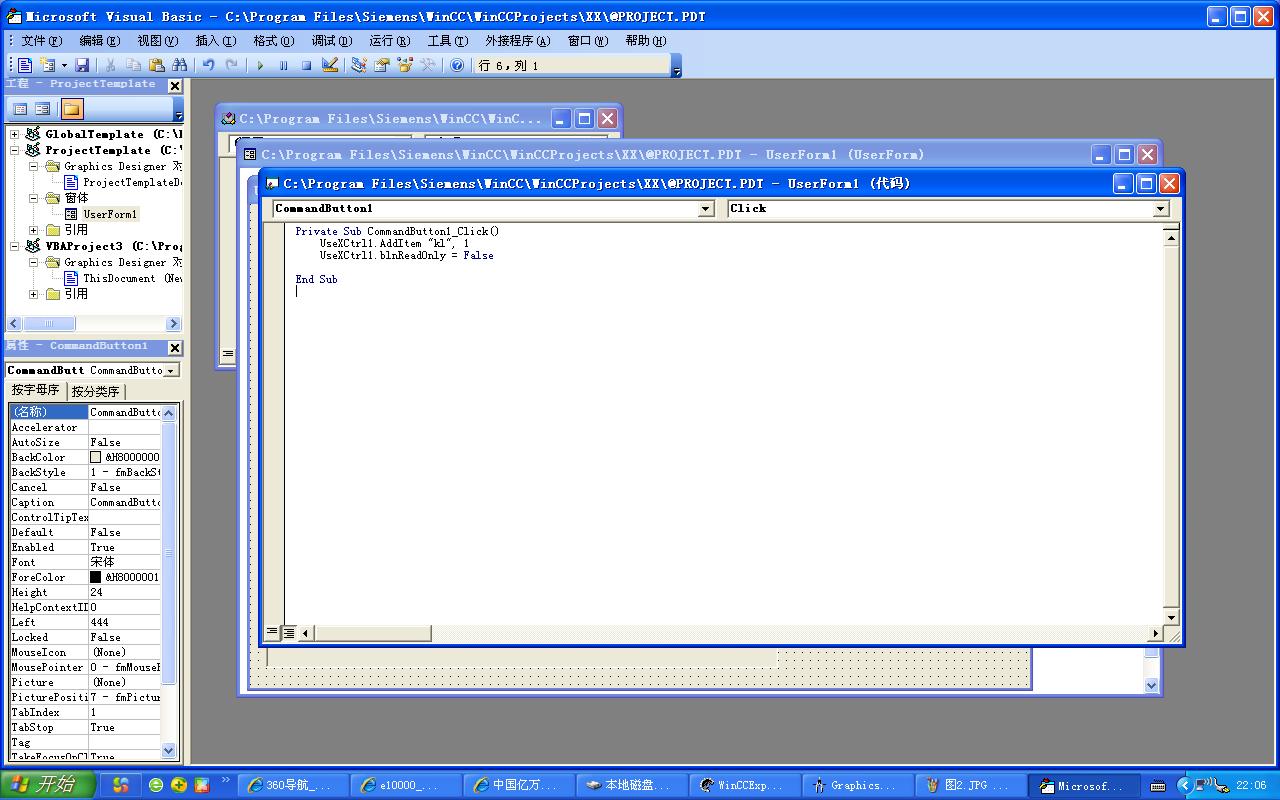Click the properties list scroll-down arrow
The height and width of the screenshot is (800, 1280).
click(168, 750)
